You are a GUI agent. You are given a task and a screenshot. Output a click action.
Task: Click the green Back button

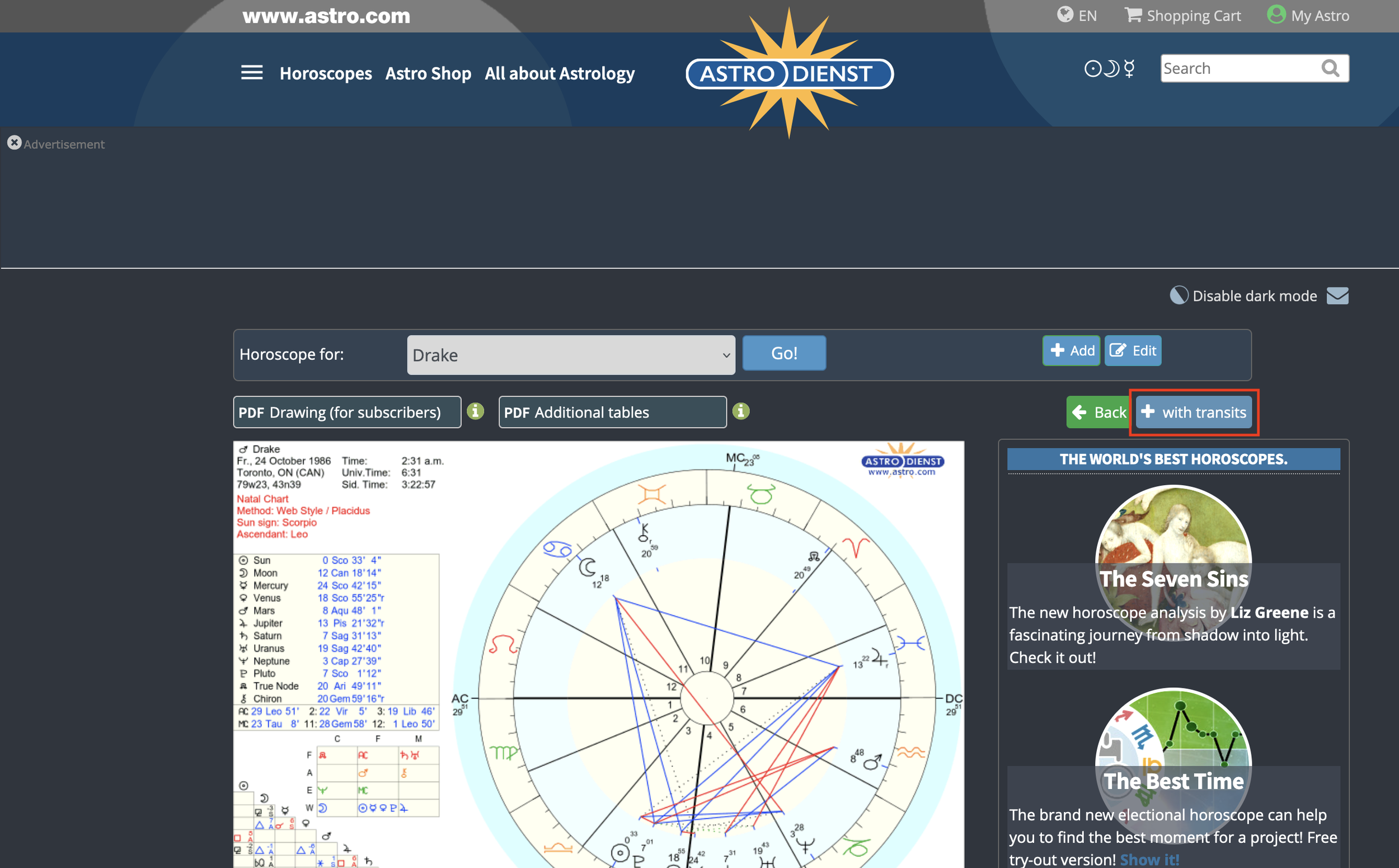pos(1098,412)
